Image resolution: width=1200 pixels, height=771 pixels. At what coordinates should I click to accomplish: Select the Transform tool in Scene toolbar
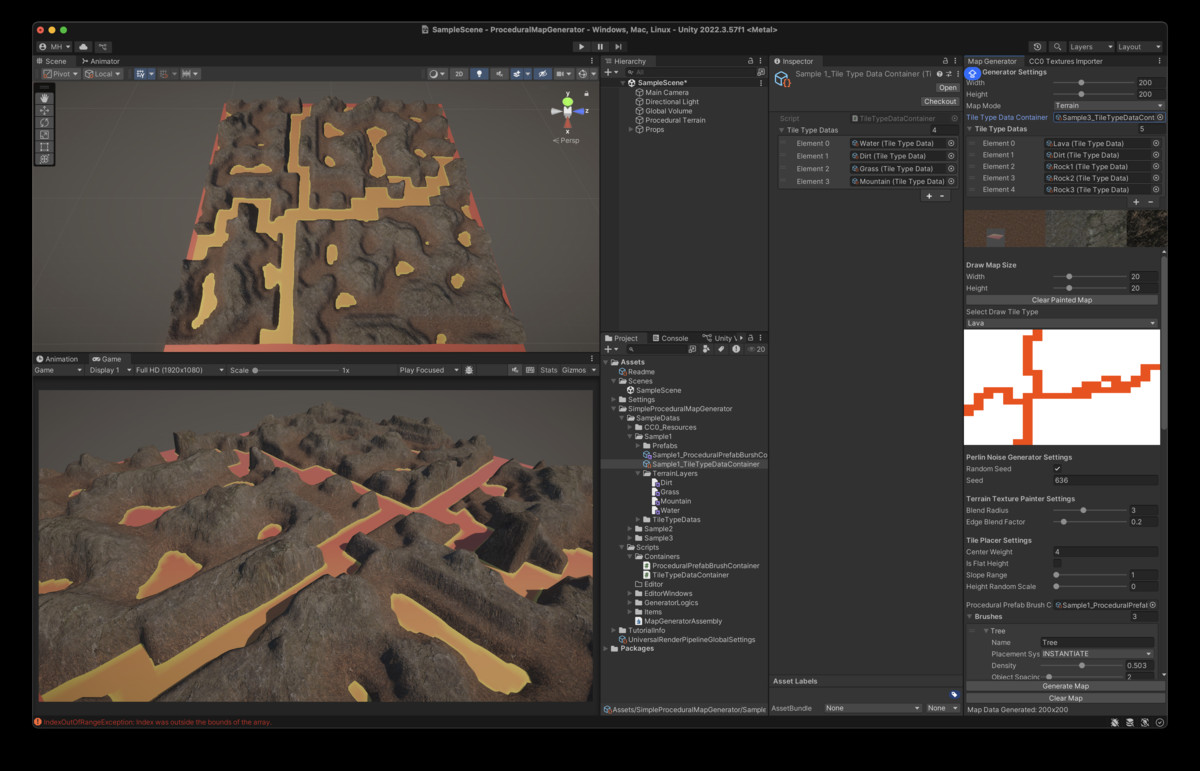click(x=44, y=158)
